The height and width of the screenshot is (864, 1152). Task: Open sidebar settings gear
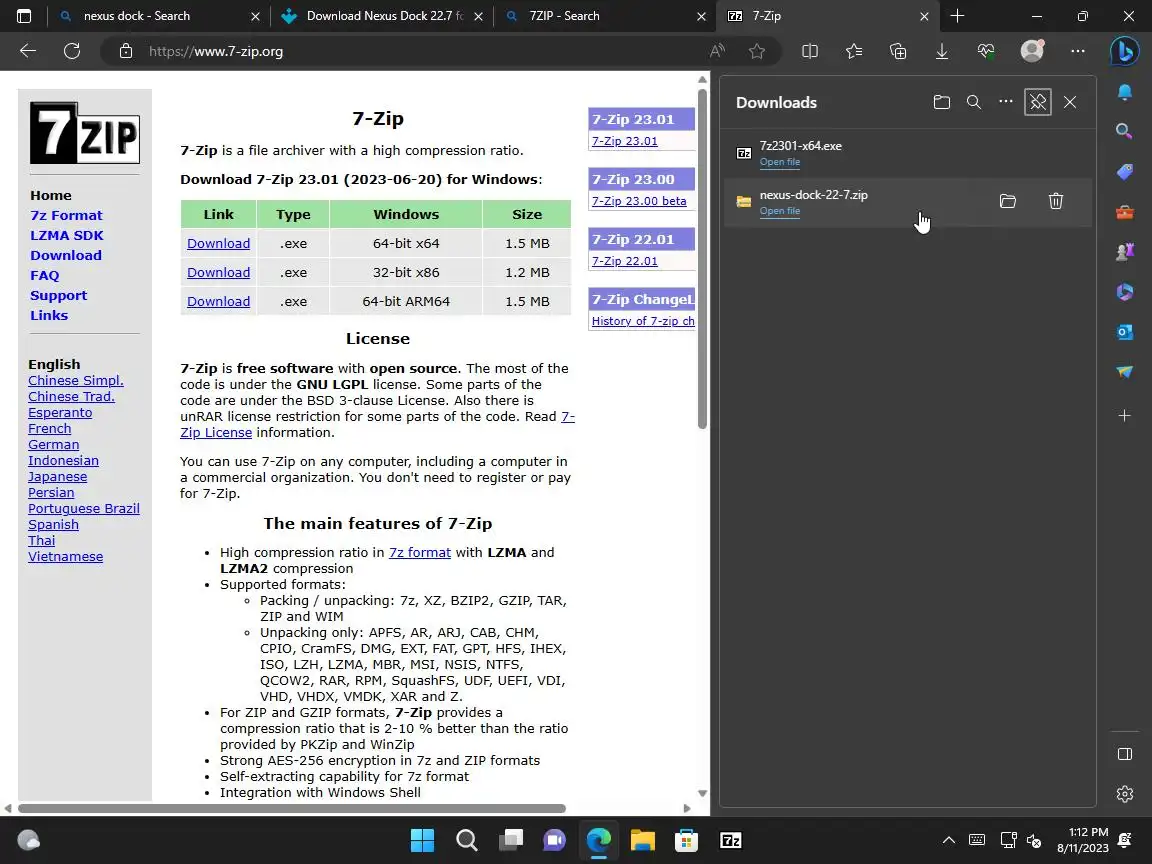click(1124, 794)
